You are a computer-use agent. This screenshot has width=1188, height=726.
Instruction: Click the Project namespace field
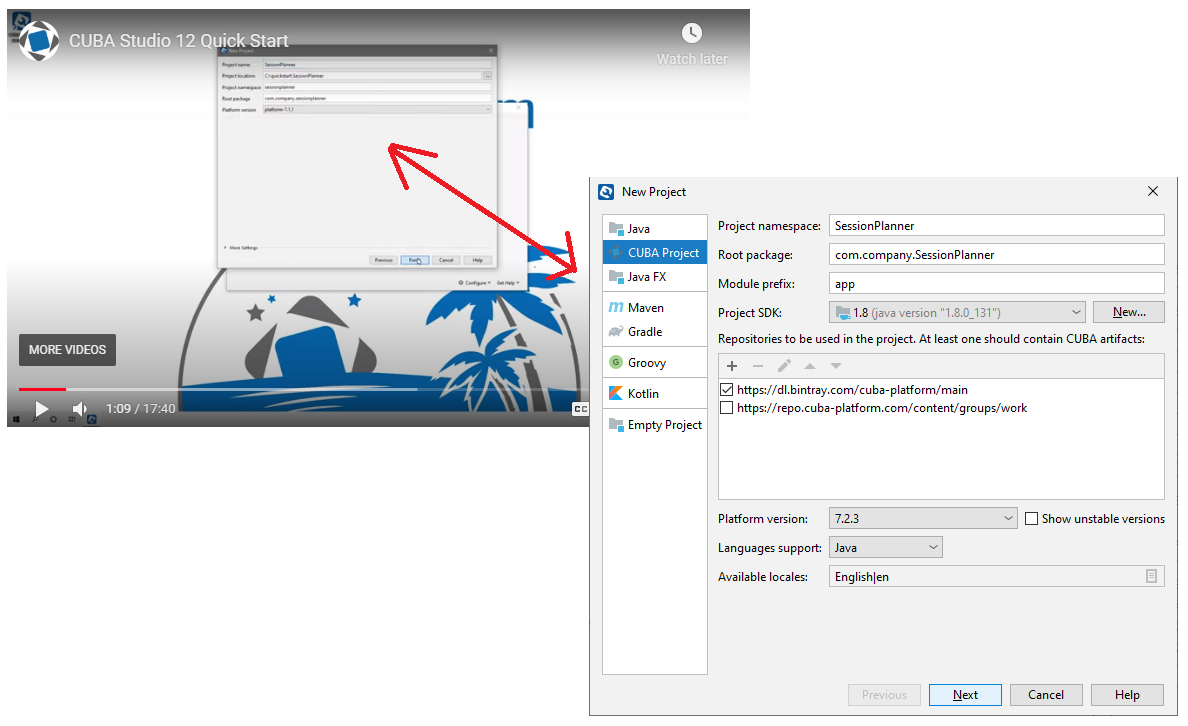996,225
